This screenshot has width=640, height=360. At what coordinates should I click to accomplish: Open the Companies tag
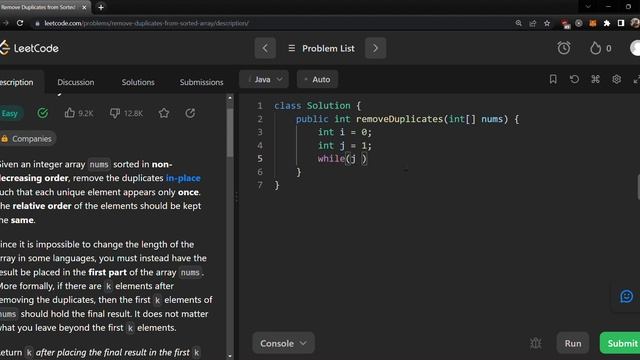[28, 139]
